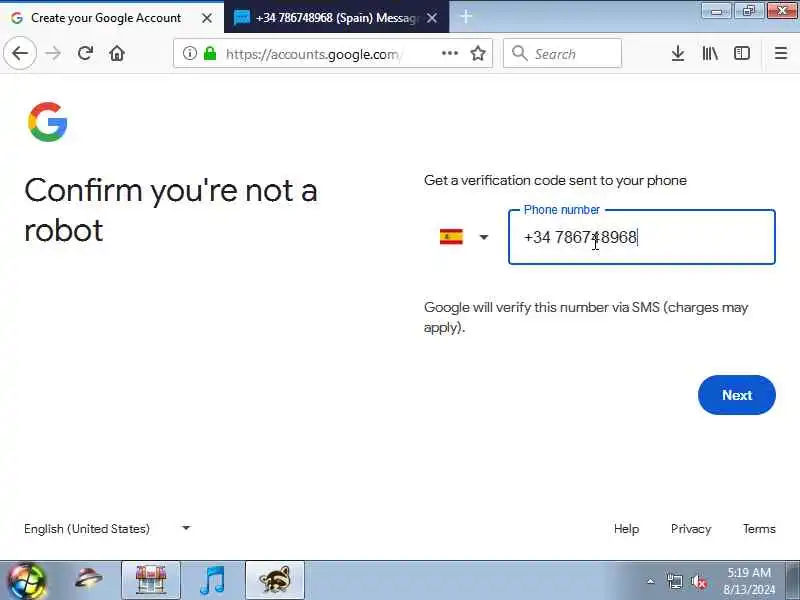The width and height of the screenshot is (800, 600).
Task: Open the Downloads panel
Action: (678, 53)
